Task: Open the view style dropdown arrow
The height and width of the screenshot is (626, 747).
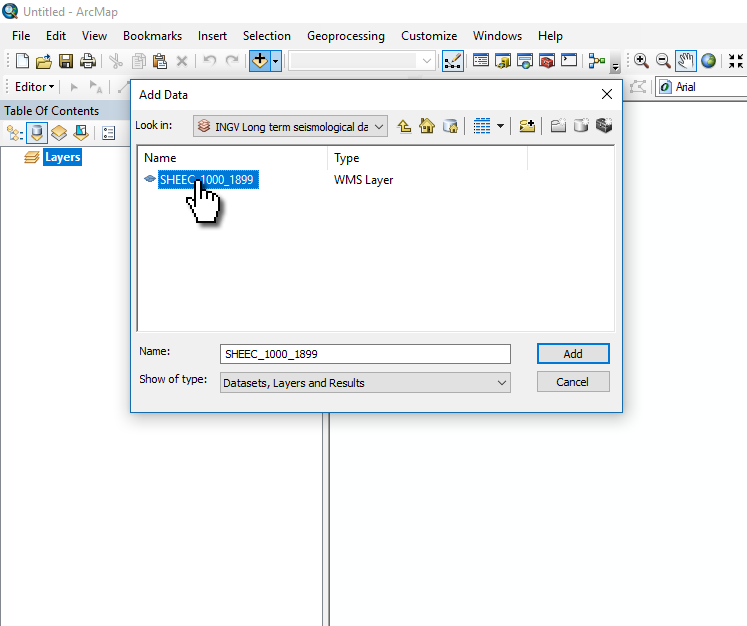Action: point(500,126)
